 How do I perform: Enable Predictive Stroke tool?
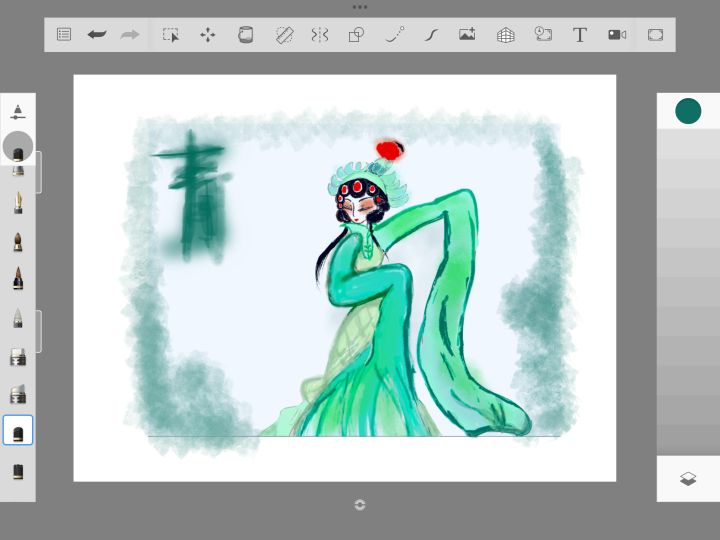(395, 34)
